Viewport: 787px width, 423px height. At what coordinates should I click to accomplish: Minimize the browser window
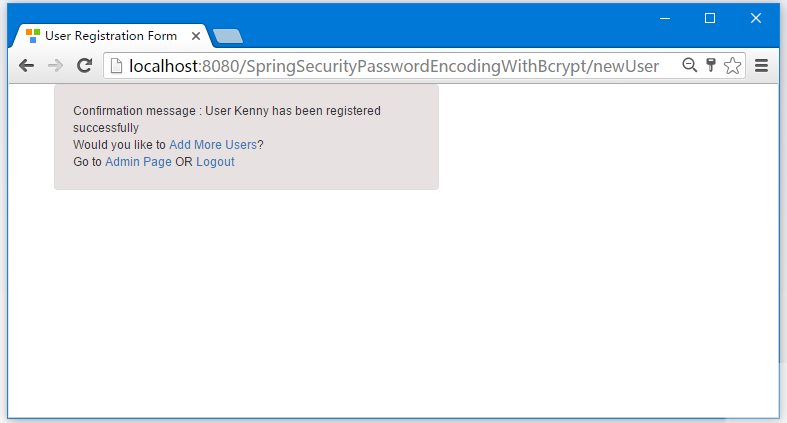pyautogui.click(x=665, y=19)
